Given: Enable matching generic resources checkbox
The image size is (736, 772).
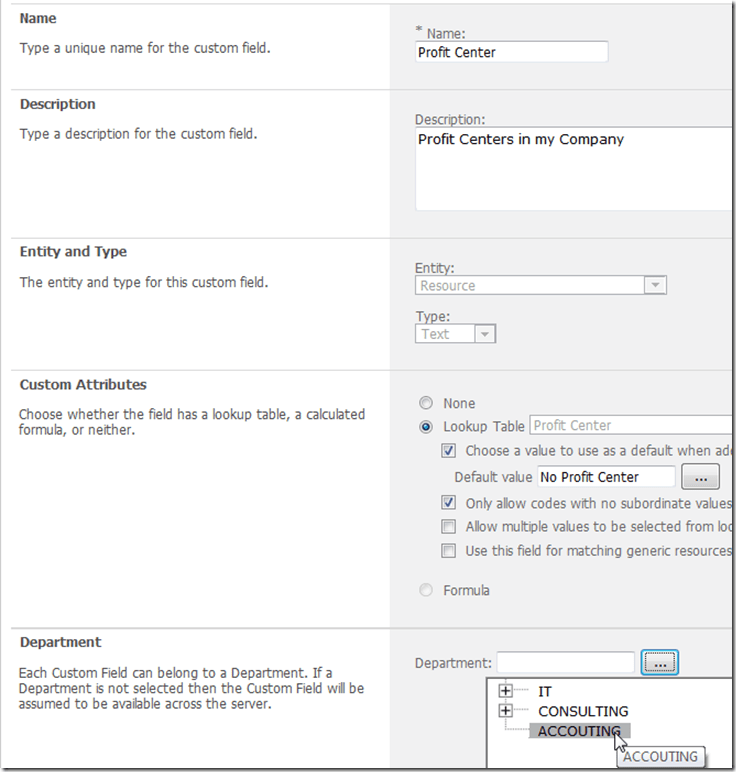Looking at the screenshot, I should pyautogui.click(x=449, y=551).
